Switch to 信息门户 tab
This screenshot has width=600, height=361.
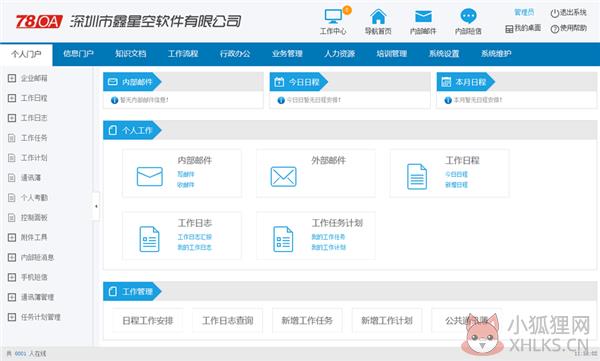pyautogui.click(x=78, y=54)
